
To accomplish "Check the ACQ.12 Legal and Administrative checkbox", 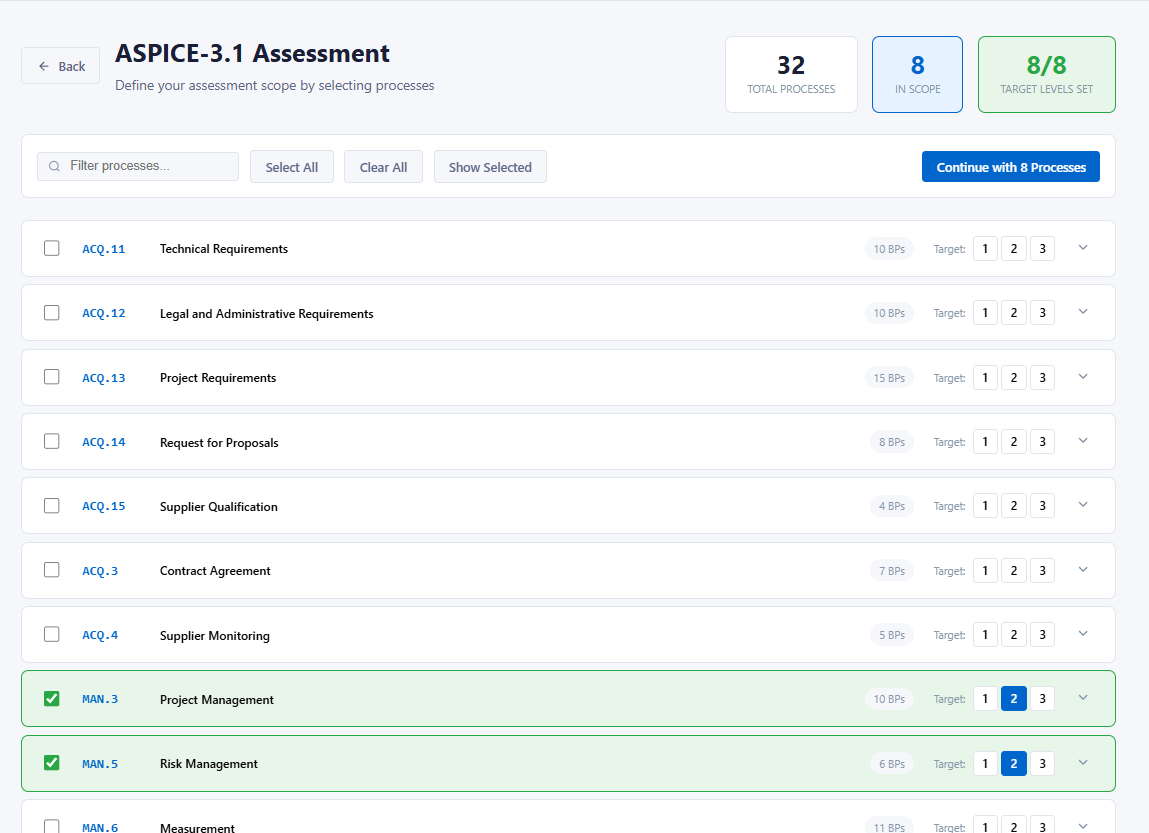I will (51, 313).
